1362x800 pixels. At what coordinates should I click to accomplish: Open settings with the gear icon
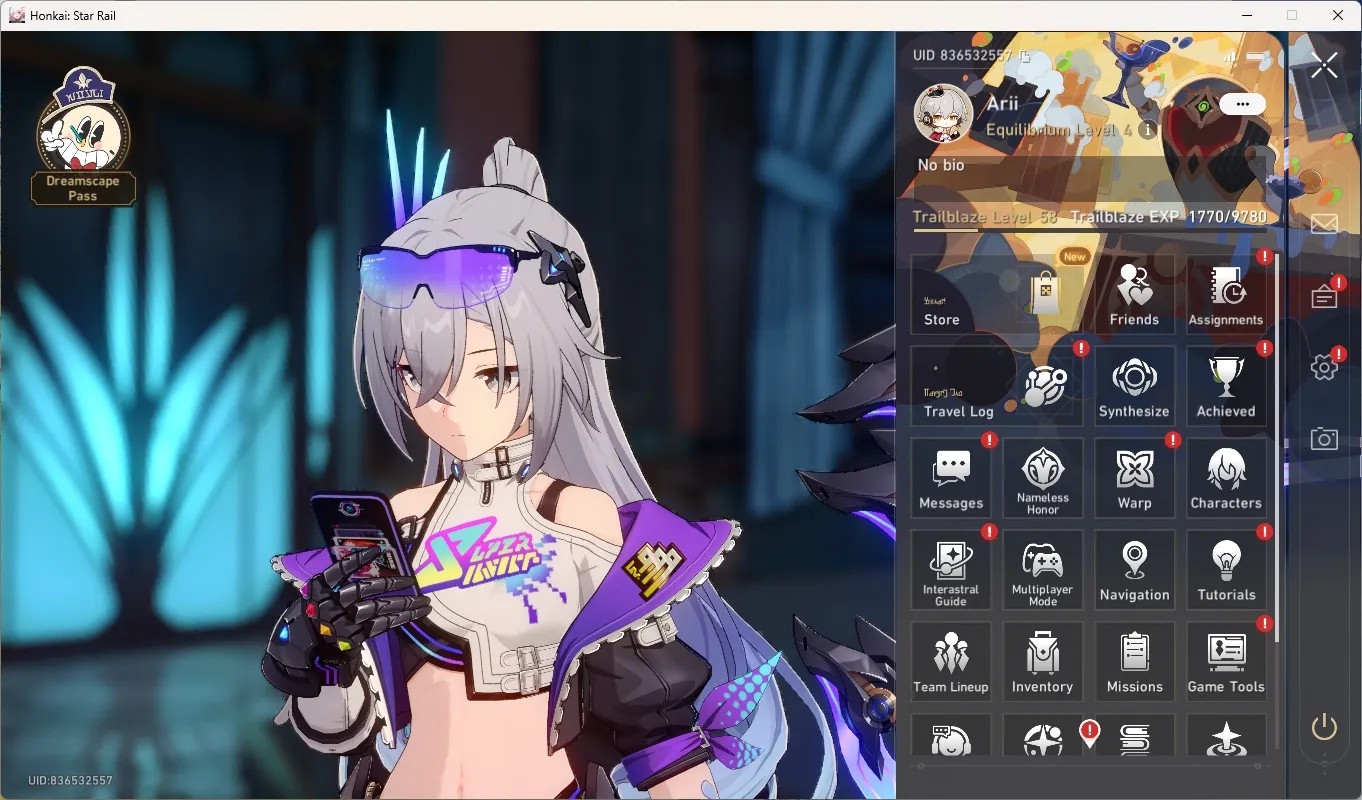(x=1324, y=367)
